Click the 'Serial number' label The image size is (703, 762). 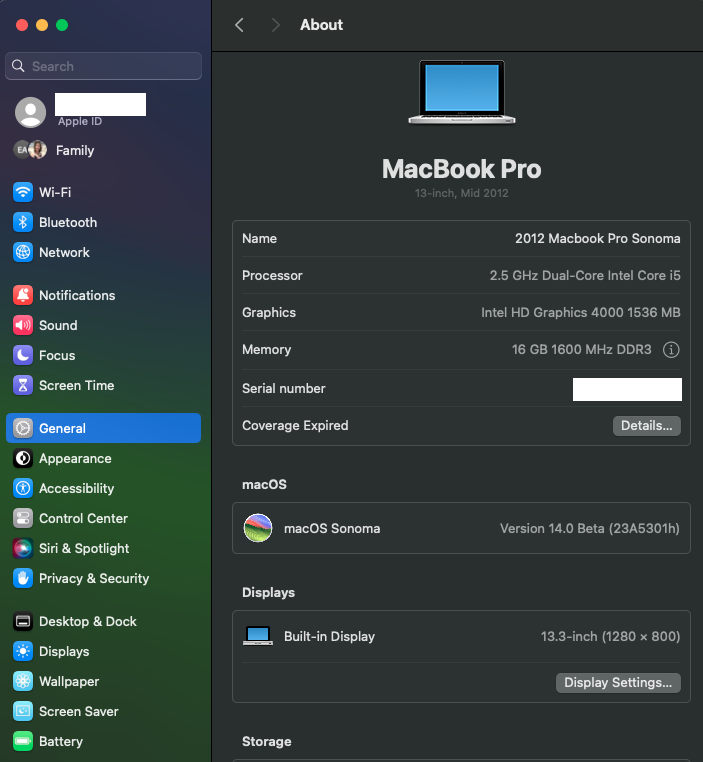point(284,388)
